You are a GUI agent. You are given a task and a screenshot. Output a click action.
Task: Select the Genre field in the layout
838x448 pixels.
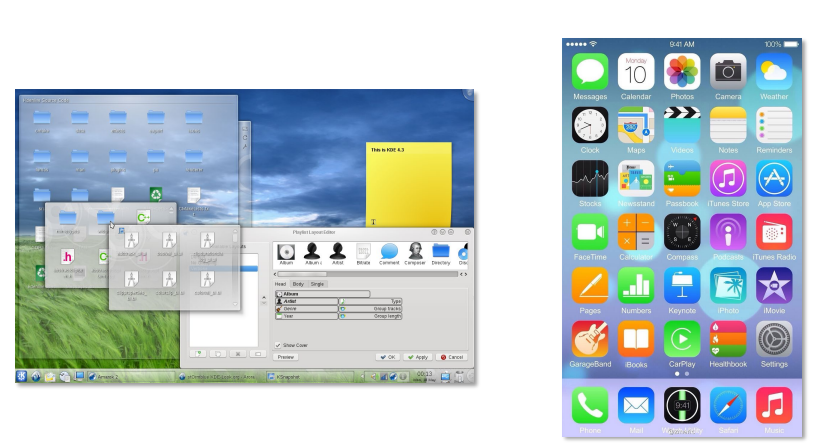307,309
